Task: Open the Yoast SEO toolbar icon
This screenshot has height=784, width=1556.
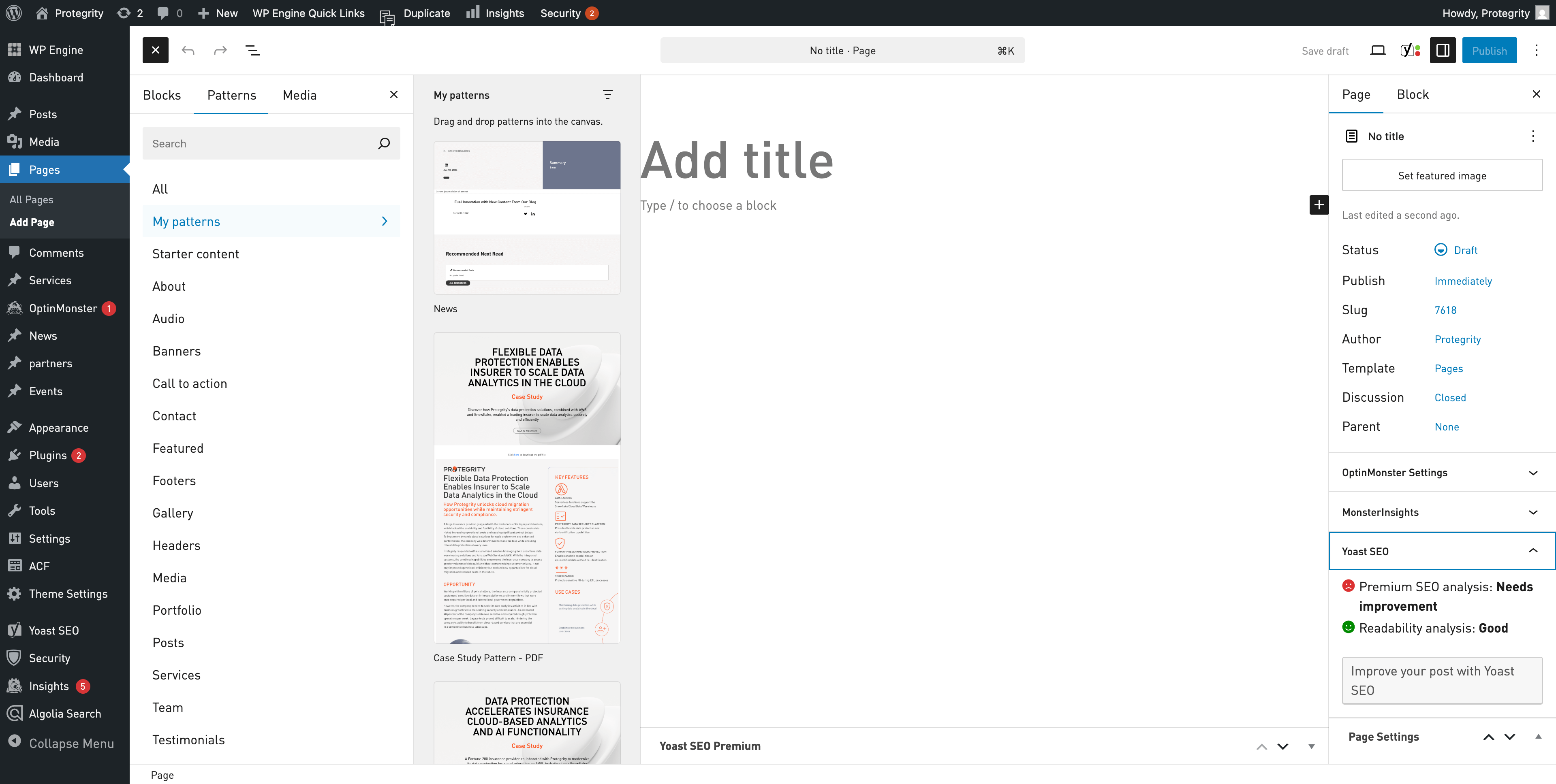Action: (x=1410, y=51)
